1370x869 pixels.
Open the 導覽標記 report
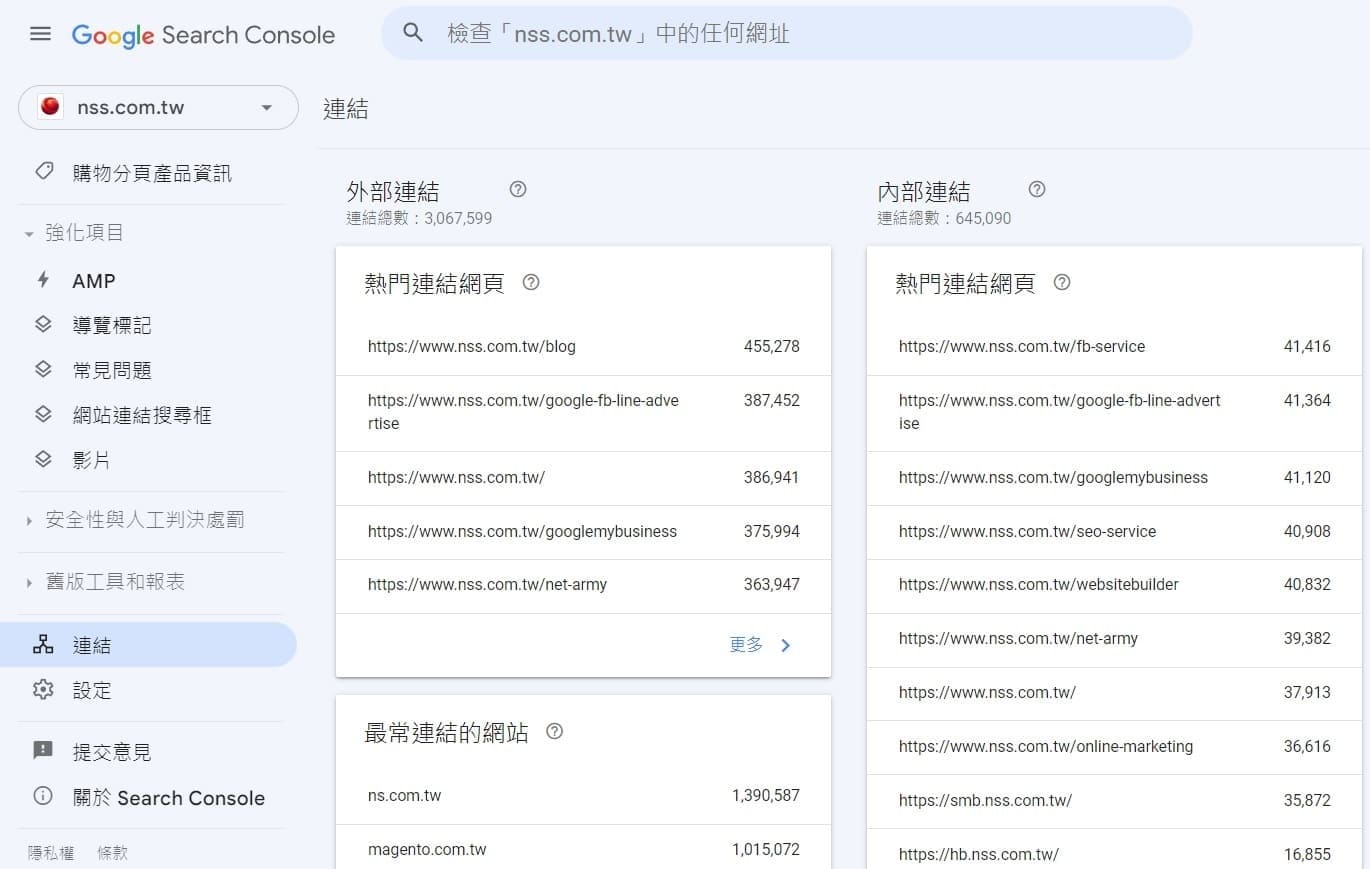tap(150, 326)
